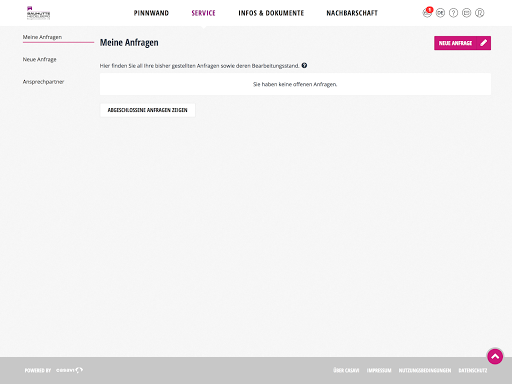Screen dimensions: 512x384
Task: Open Neue Anfrage in the sidebar
Action: click(x=39, y=59)
